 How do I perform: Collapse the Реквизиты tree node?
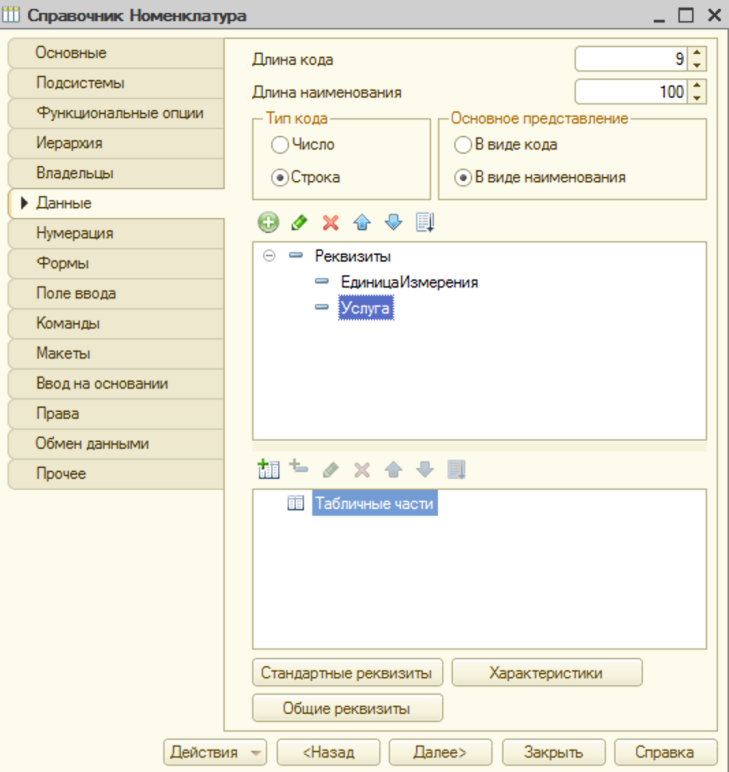tap(269, 256)
